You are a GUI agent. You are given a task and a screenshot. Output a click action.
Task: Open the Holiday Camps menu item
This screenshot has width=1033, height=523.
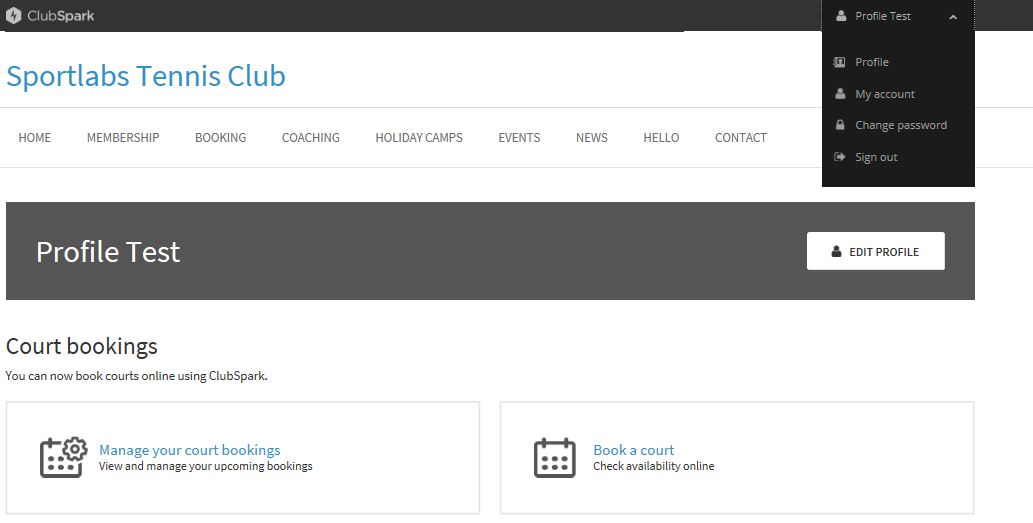coord(419,138)
